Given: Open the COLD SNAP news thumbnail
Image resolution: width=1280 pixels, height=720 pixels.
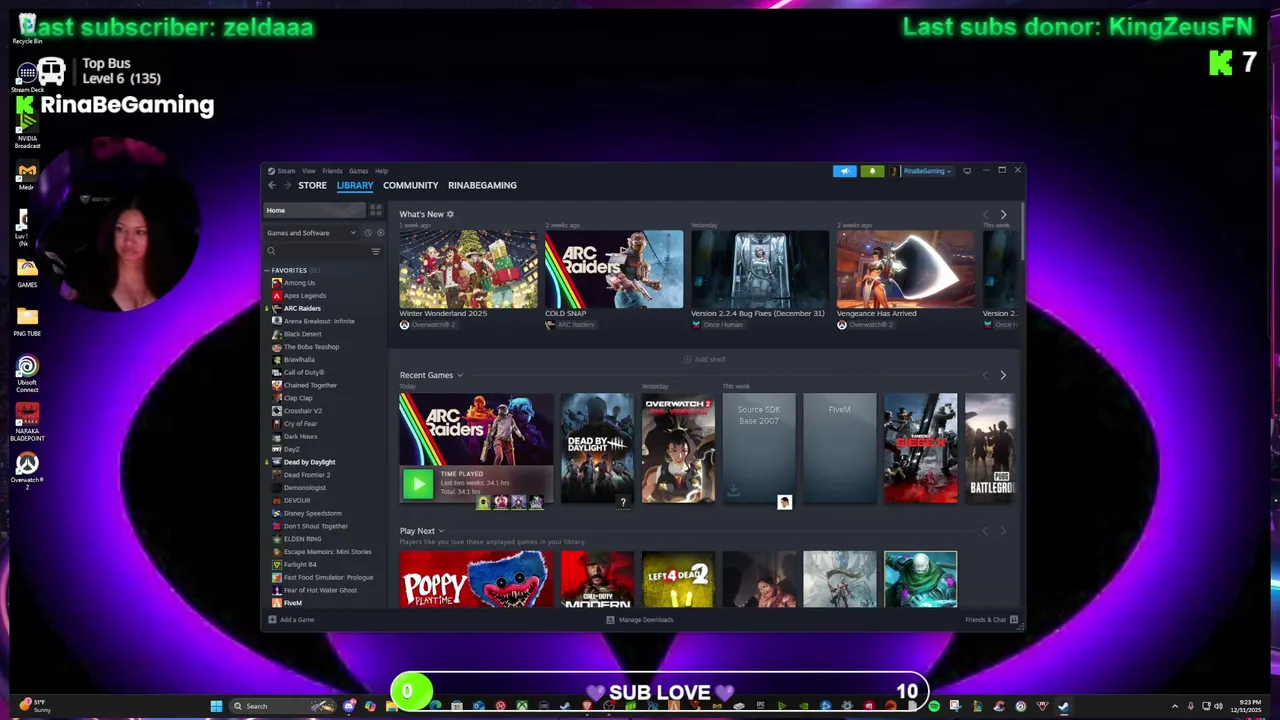Looking at the screenshot, I should point(614,269).
